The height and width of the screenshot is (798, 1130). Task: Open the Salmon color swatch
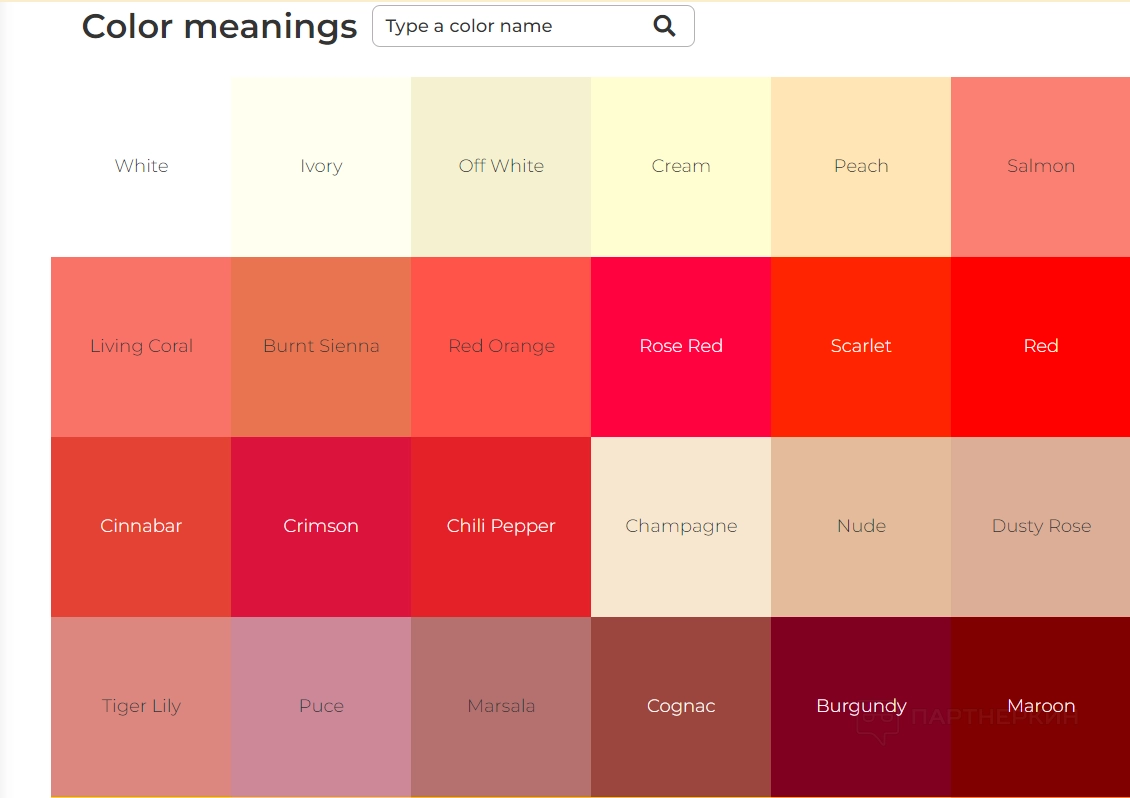[1041, 166]
